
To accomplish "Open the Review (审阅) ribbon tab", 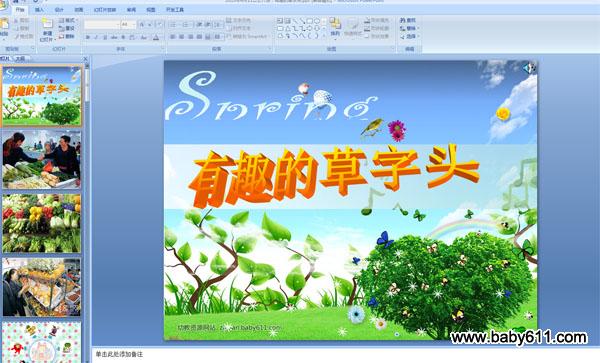I will (x=131, y=10).
